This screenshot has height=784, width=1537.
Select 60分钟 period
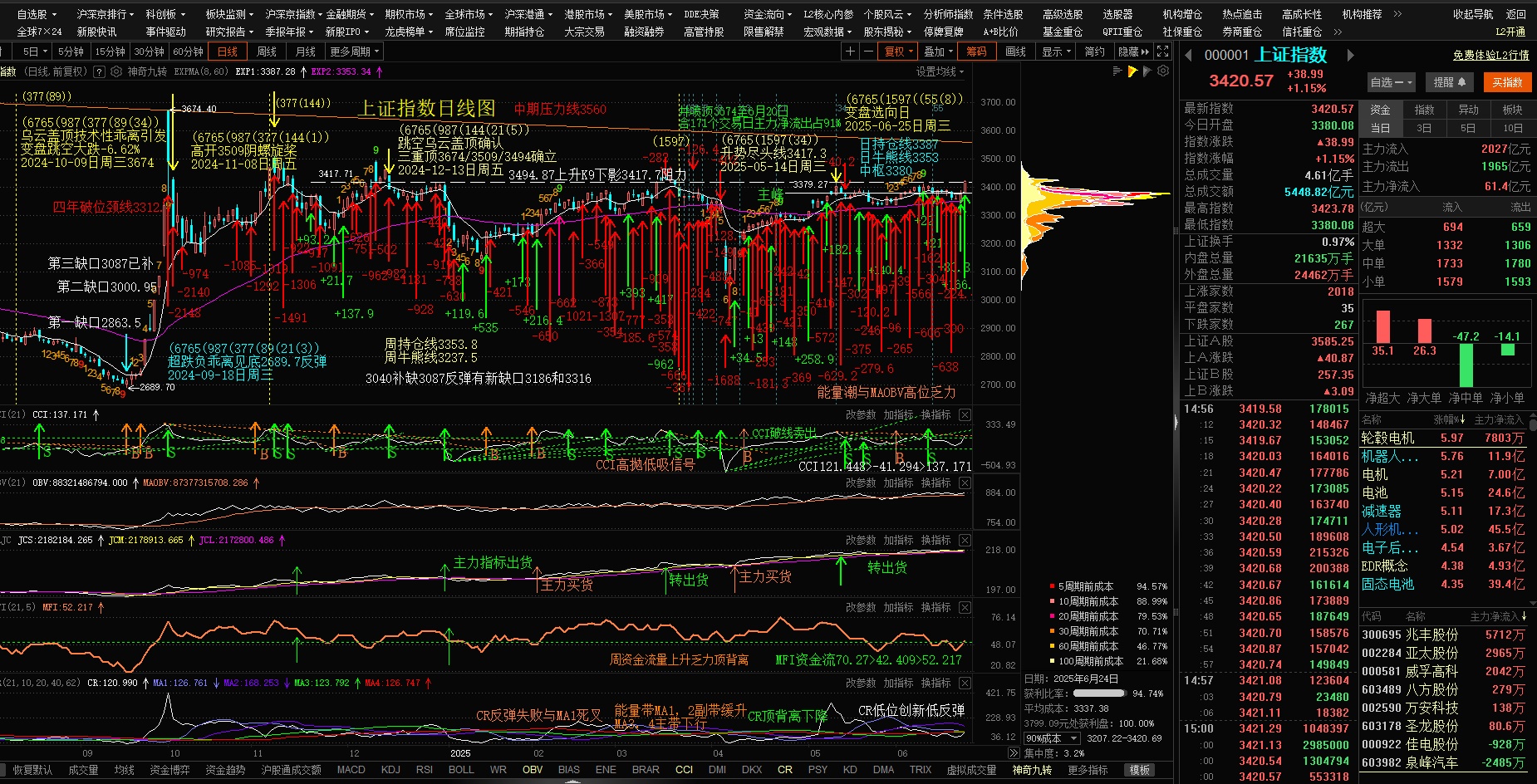click(188, 51)
